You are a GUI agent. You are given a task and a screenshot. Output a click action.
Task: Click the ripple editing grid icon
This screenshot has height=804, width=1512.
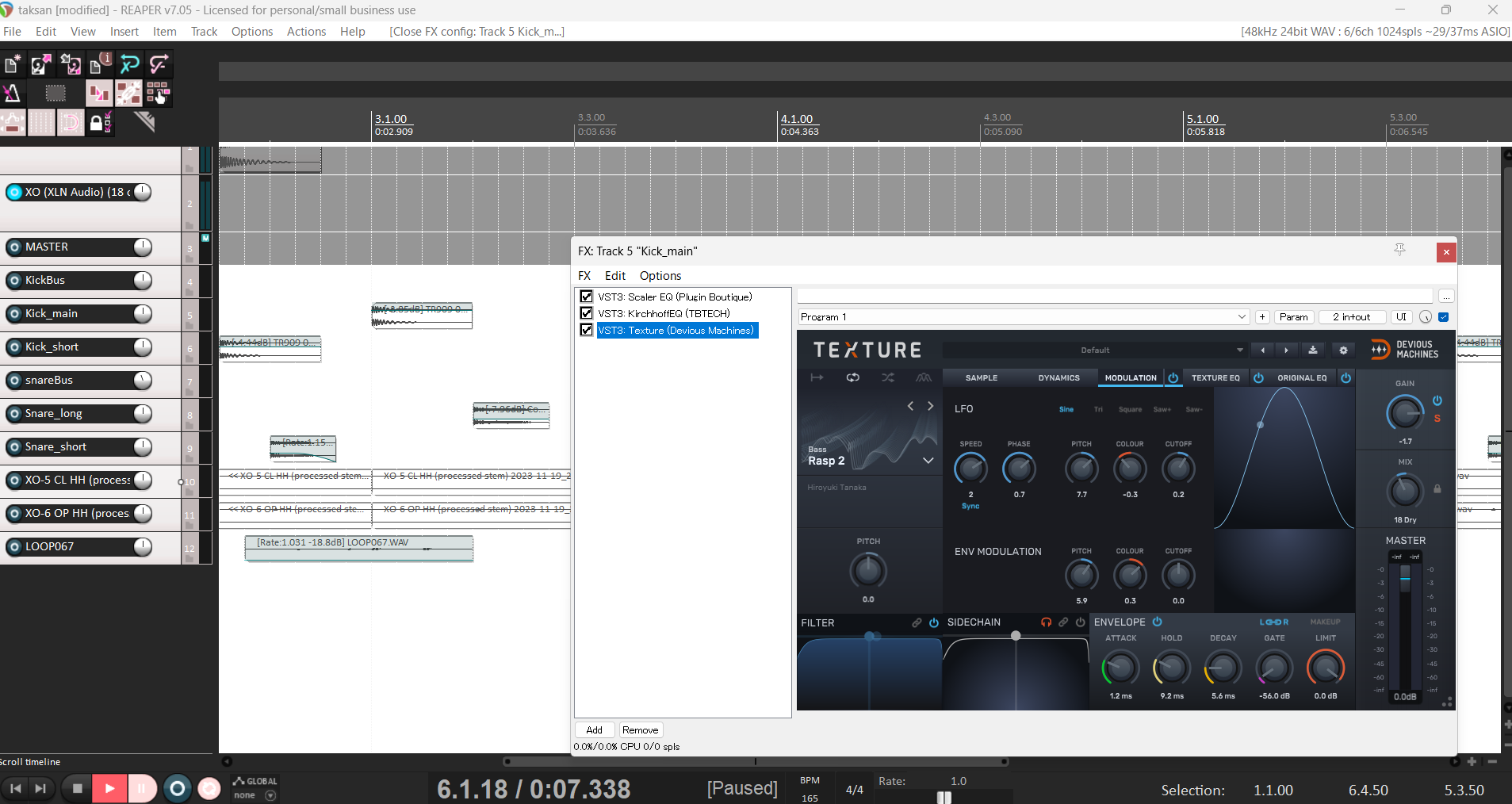[x=158, y=94]
